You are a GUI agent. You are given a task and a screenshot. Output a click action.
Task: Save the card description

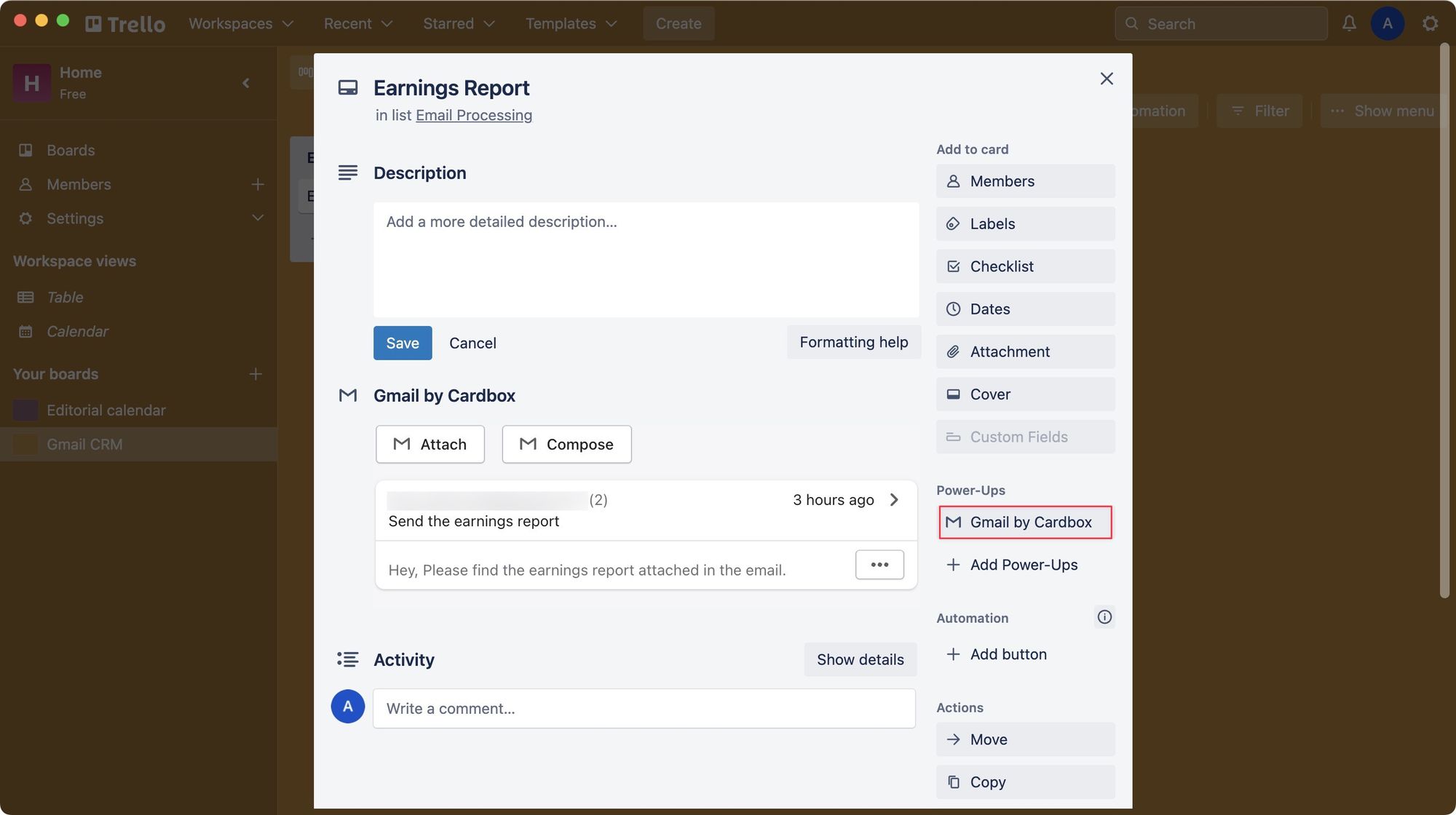(403, 343)
